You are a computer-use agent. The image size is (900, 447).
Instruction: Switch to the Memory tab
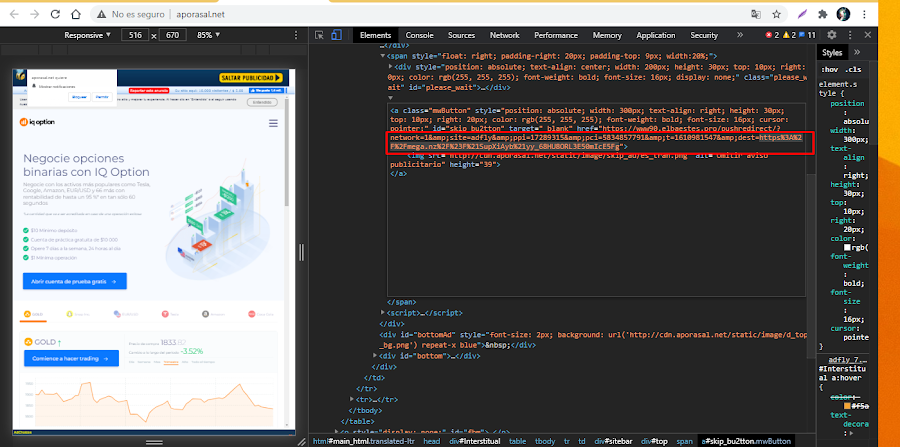click(607, 35)
